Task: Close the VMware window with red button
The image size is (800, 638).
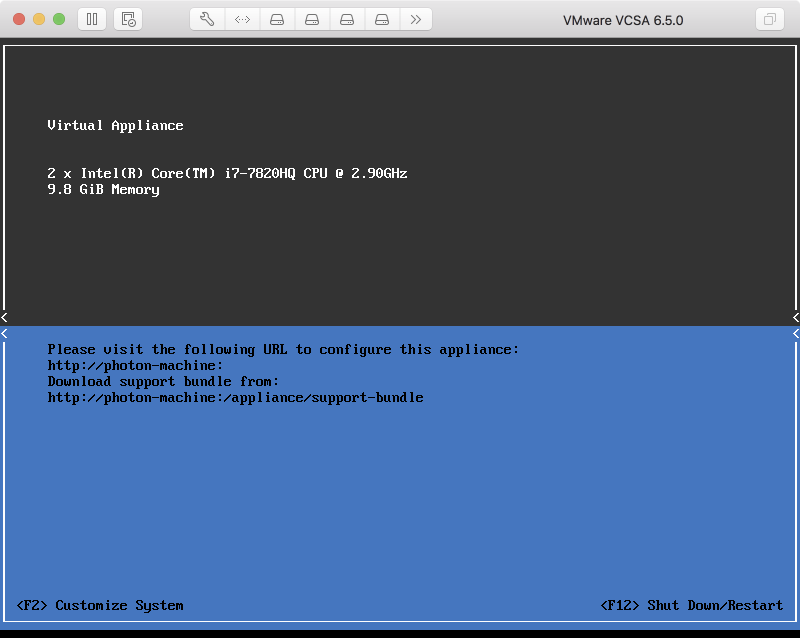Action: (x=19, y=19)
